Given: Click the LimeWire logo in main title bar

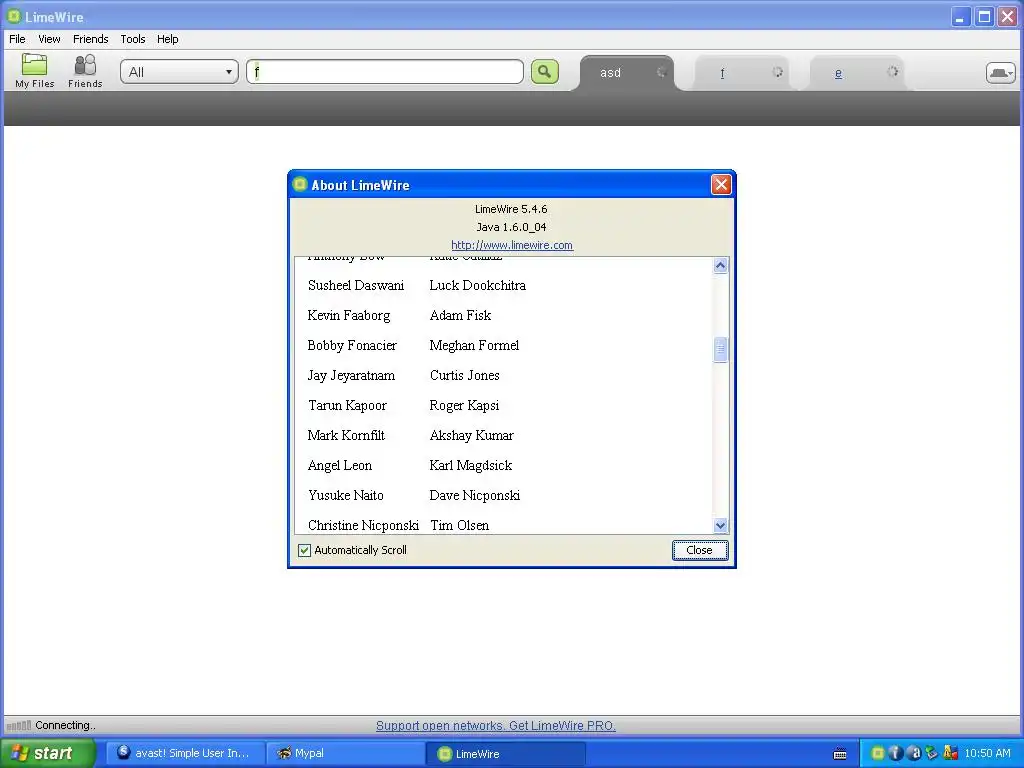Looking at the screenshot, I should (x=14, y=16).
